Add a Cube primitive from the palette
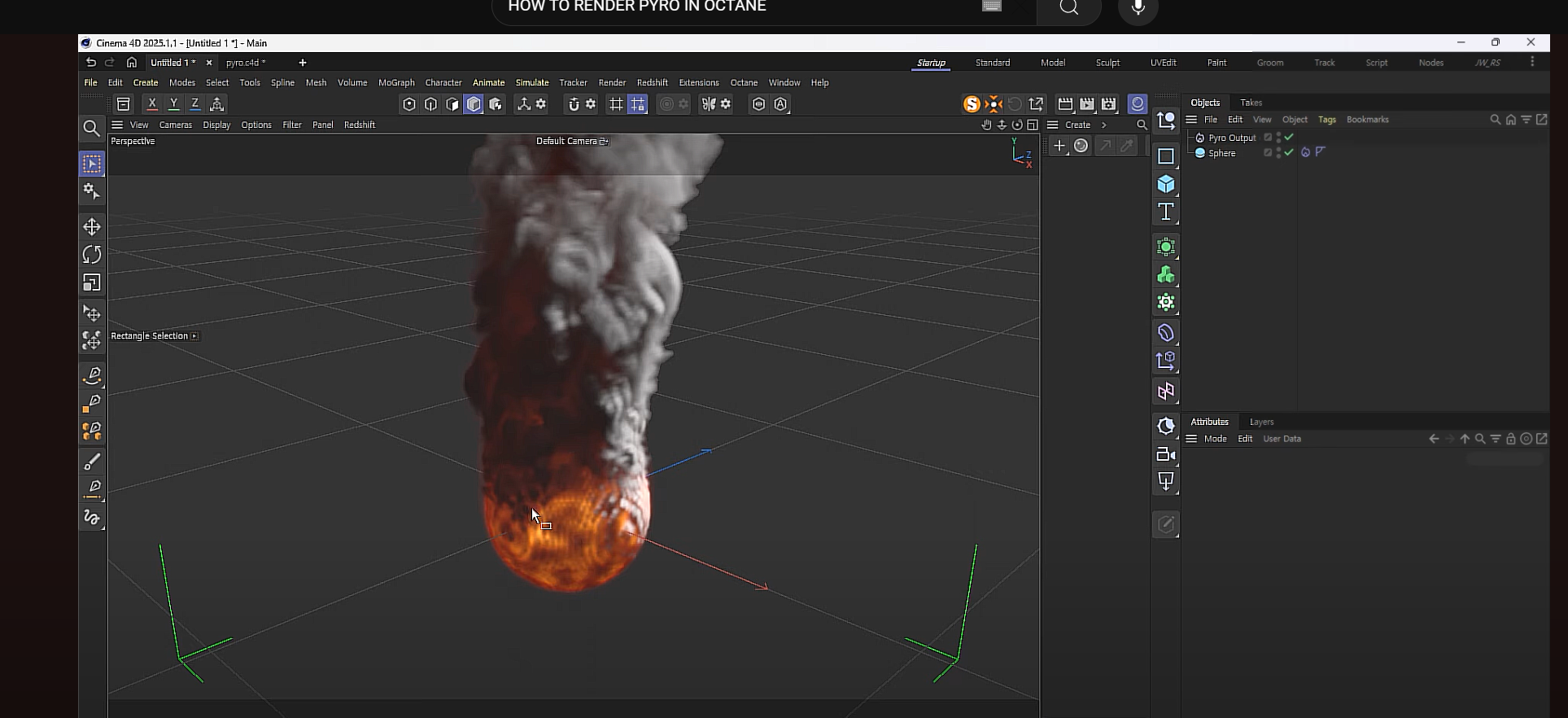Image resolution: width=1568 pixels, height=718 pixels. pos(1166,184)
